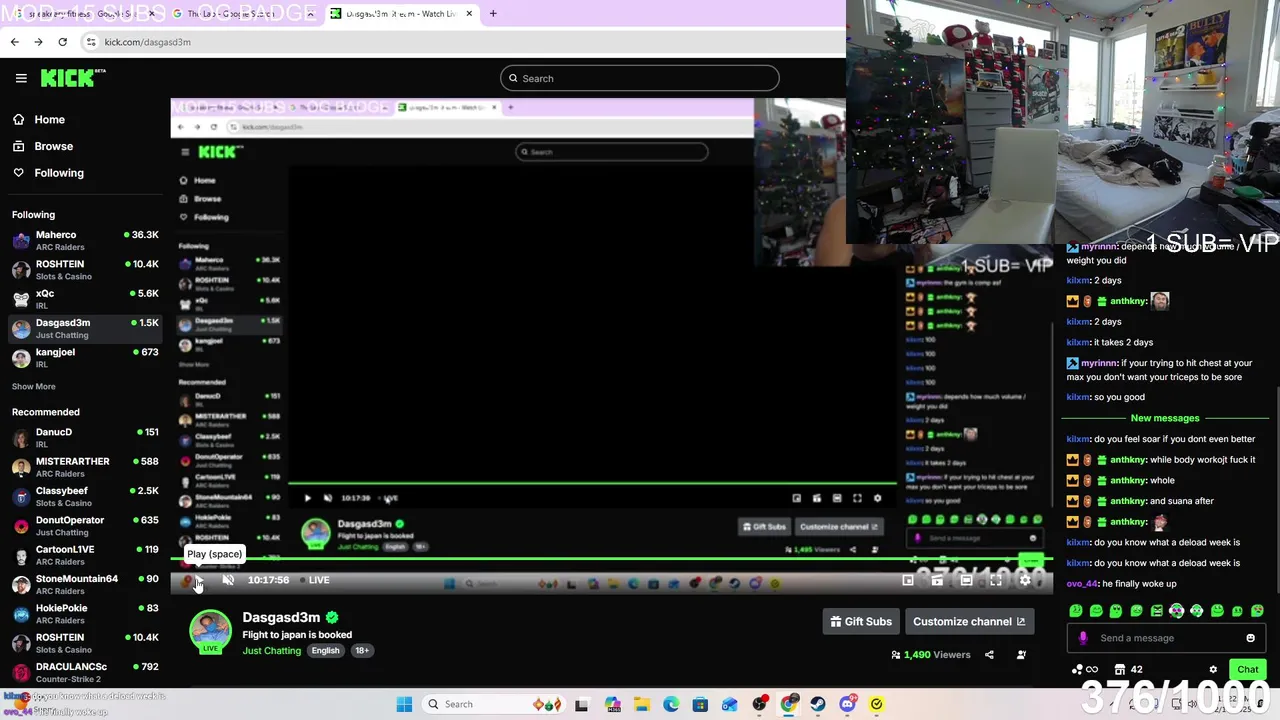1280x720 pixels.
Task: Click the Gift Subs button
Action: [x=861, y=622]
